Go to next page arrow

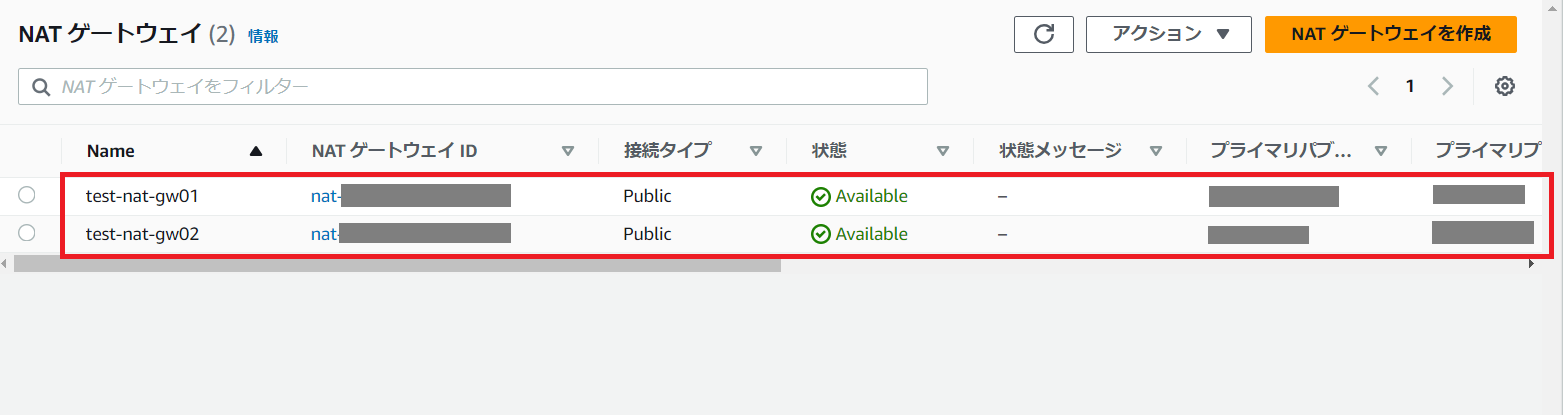[x=1447, y=86]
